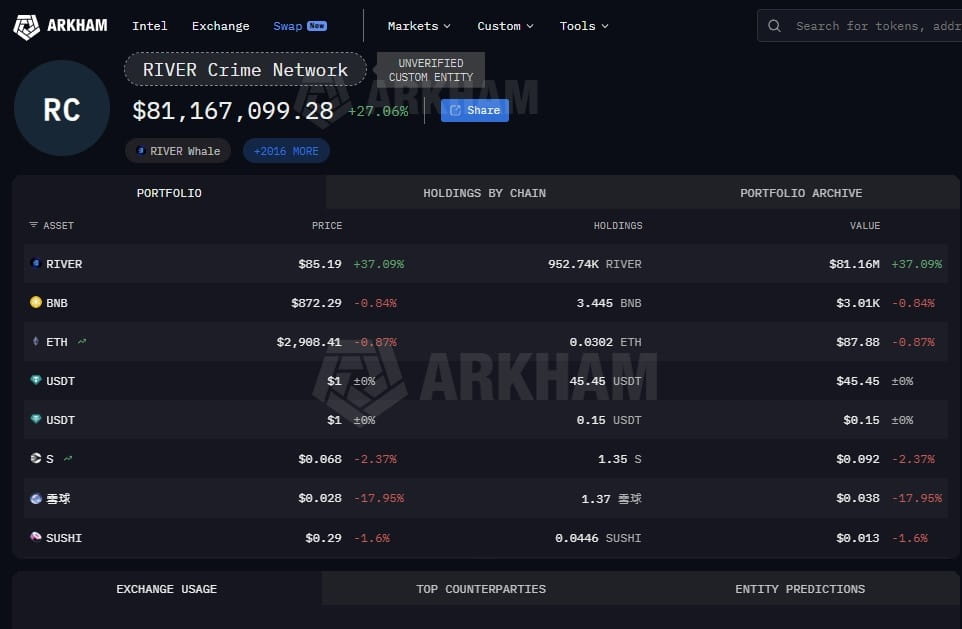Click the $81.16M value cell
962x629 pixels.
tap(854, 264)
